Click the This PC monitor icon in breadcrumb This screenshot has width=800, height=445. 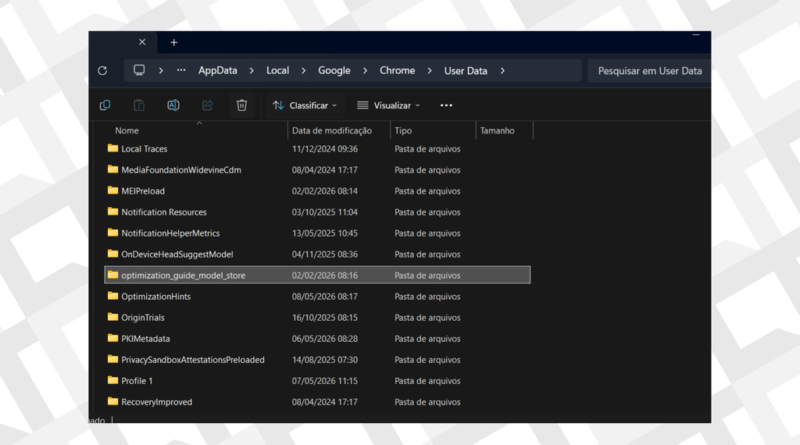[139, 70]
